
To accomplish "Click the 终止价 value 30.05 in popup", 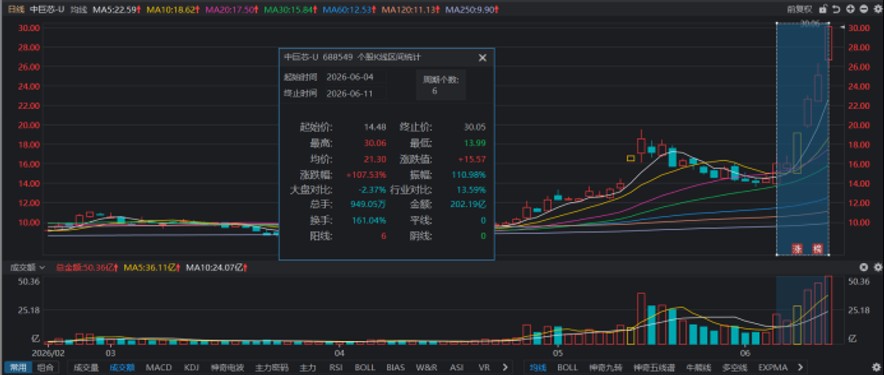I will coord(474,127).
